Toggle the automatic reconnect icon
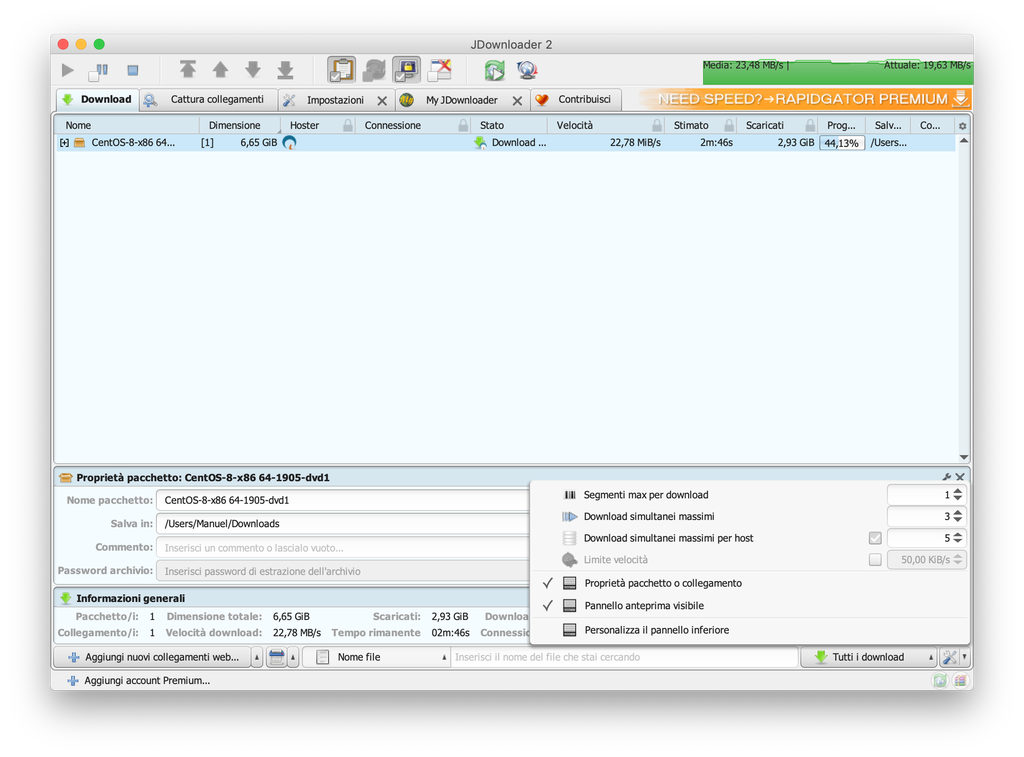This screenshot has height=757, width=1024. [374, 70]
